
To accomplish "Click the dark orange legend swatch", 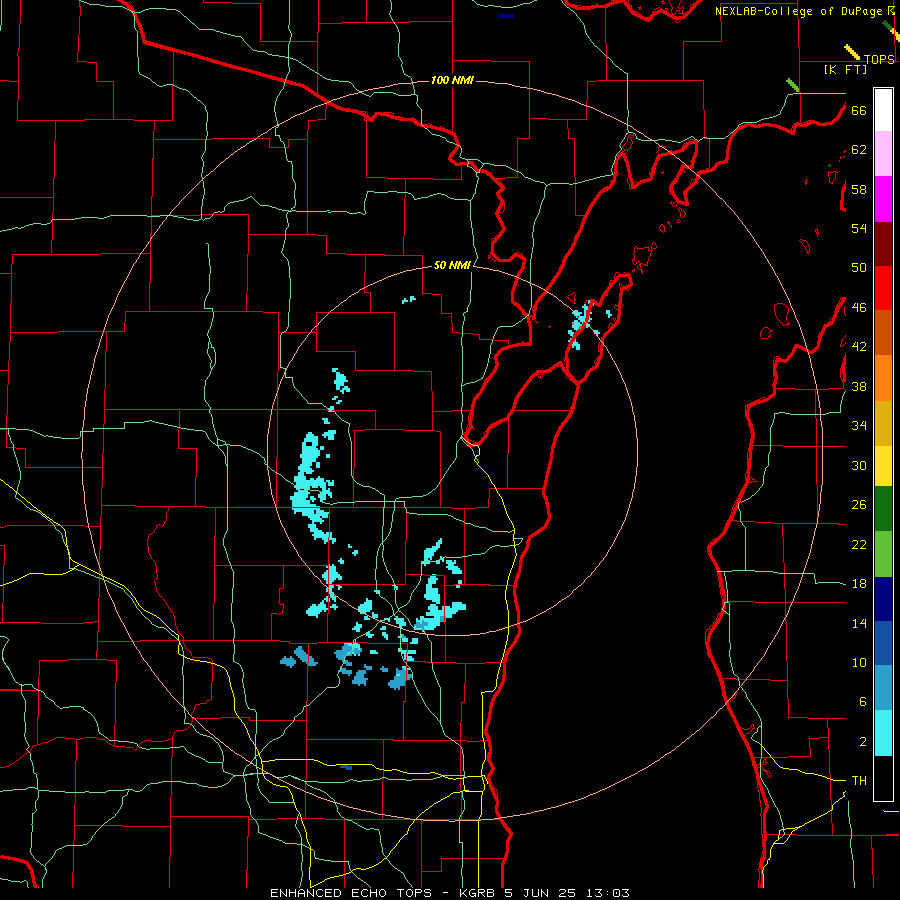I will pyautogui.click(x=883, y=333).
